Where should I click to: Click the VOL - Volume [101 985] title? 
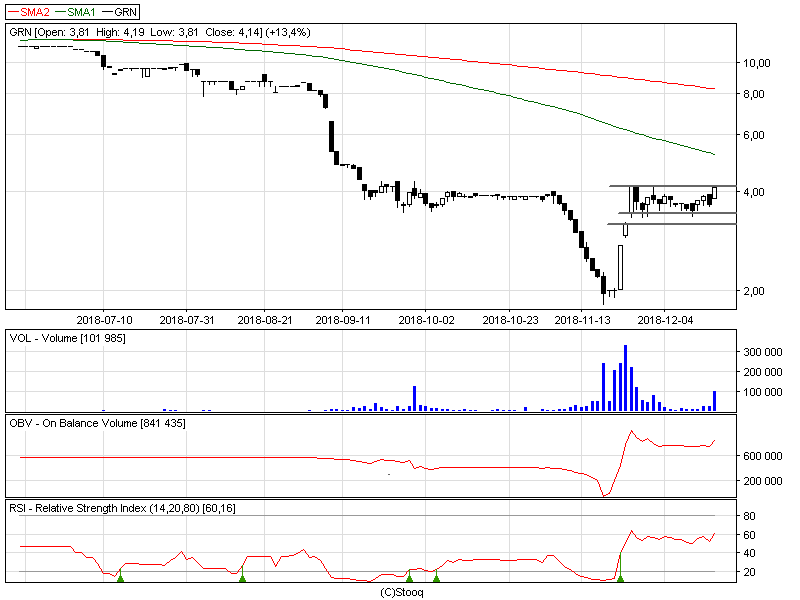[x=67, y=338]
